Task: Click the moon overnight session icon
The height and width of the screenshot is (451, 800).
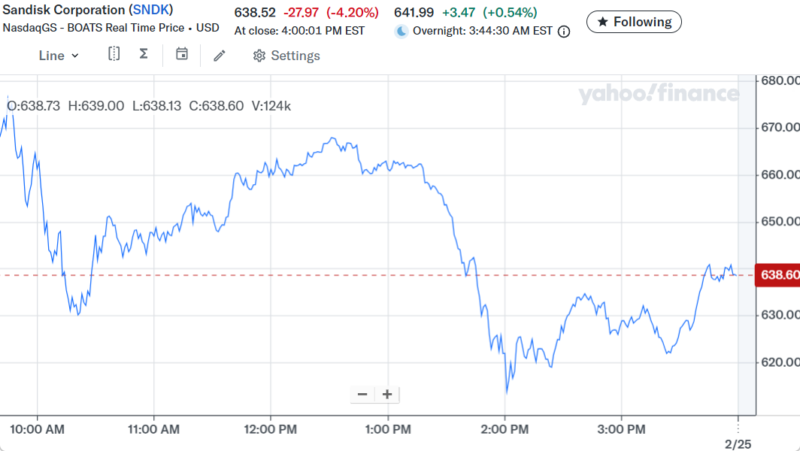Action: point(401,31)
